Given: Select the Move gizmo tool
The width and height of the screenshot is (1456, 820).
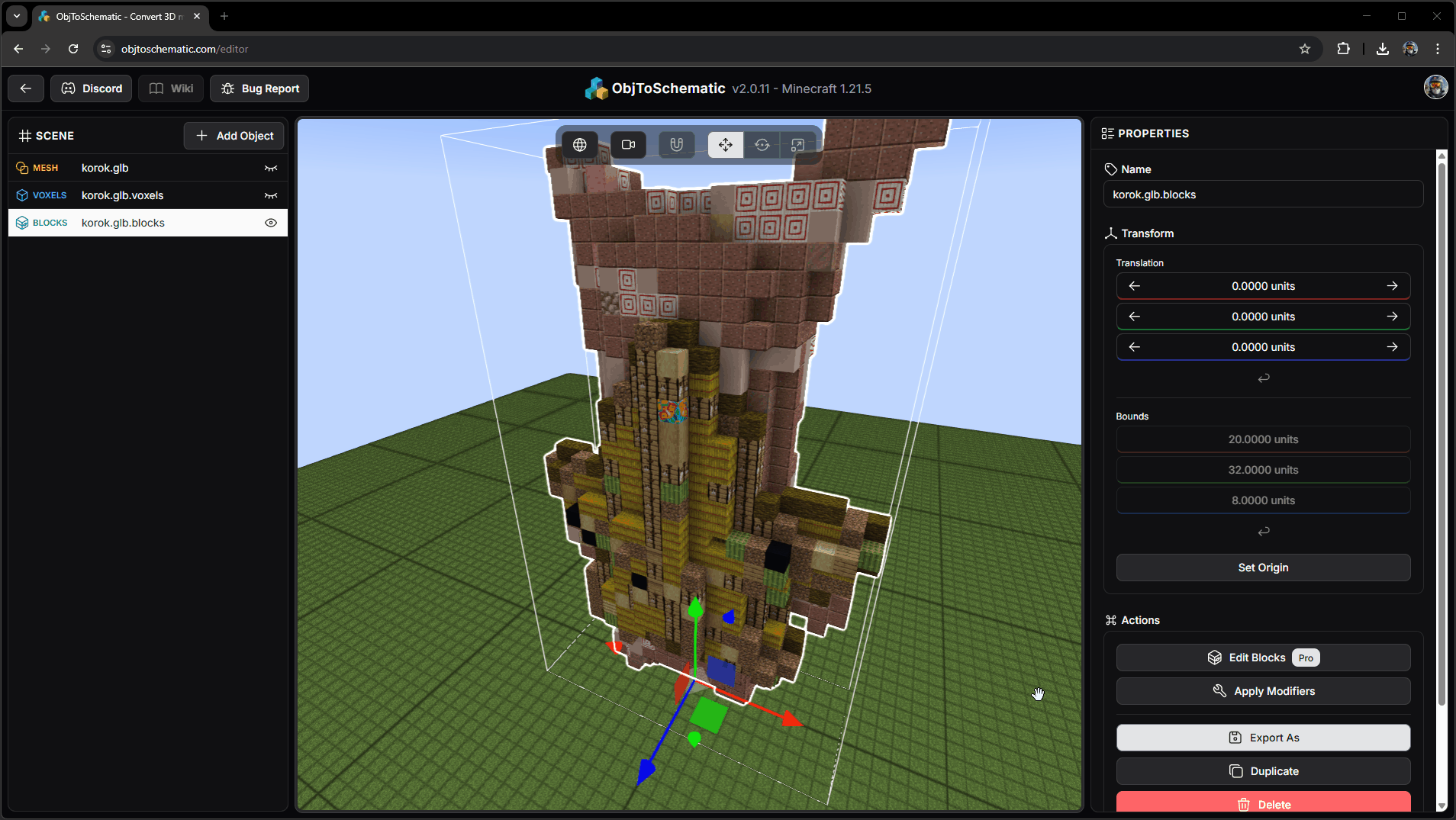Looking at the screenshot, I should [x=725, y=144].
